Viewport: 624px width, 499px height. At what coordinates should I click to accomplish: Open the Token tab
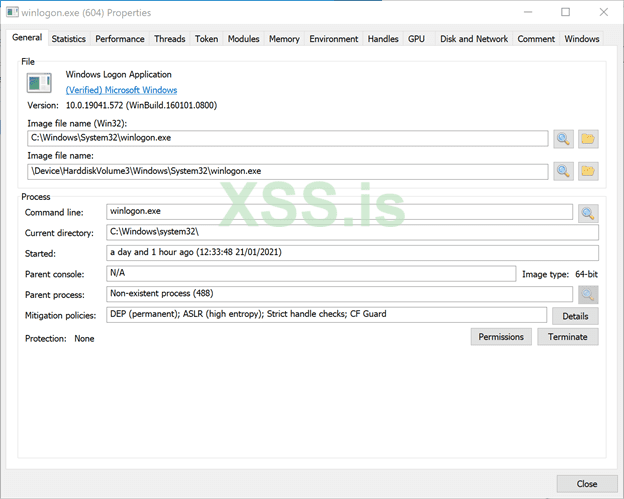pos(207,39)
